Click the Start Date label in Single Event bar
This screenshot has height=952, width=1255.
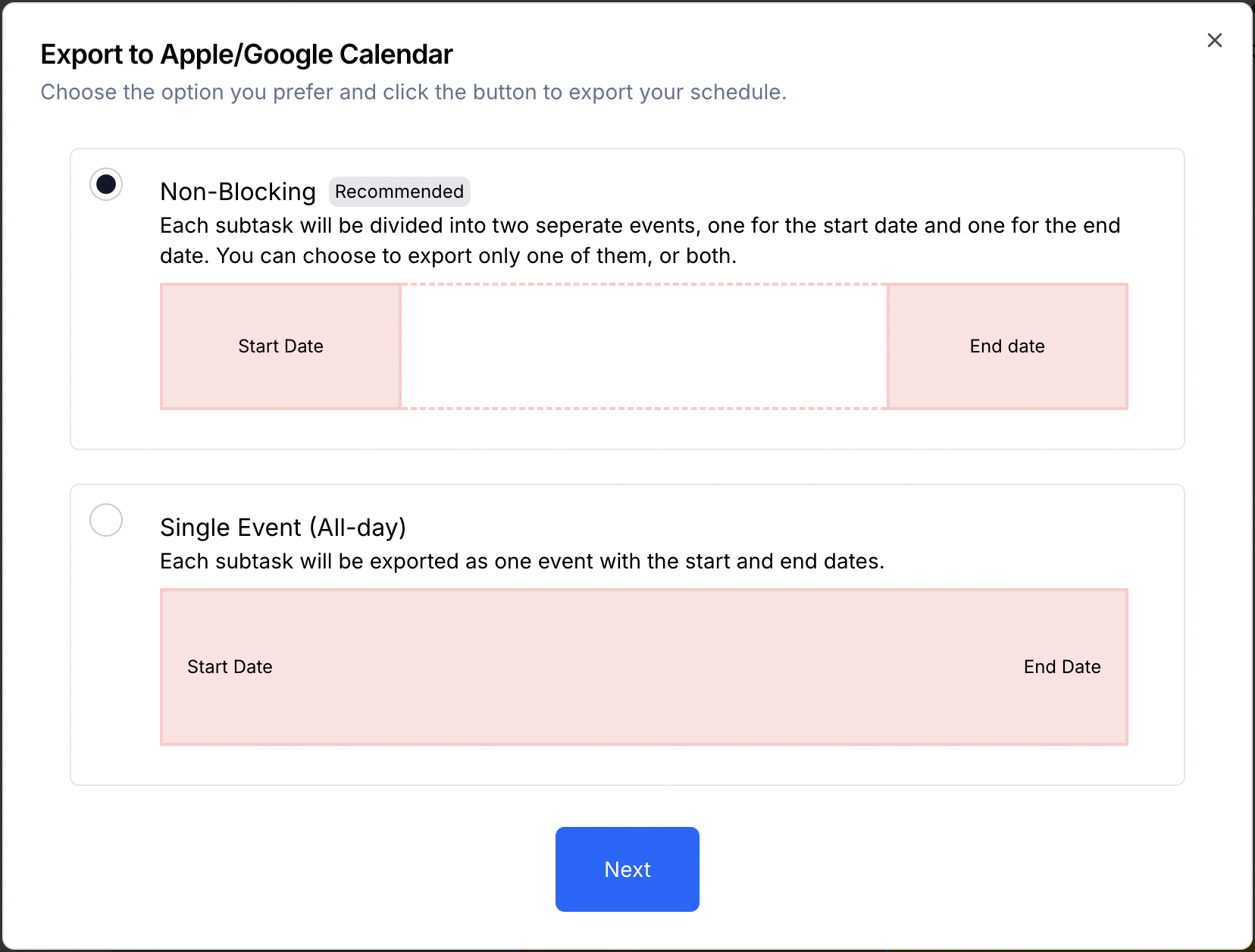pos(230,667)
